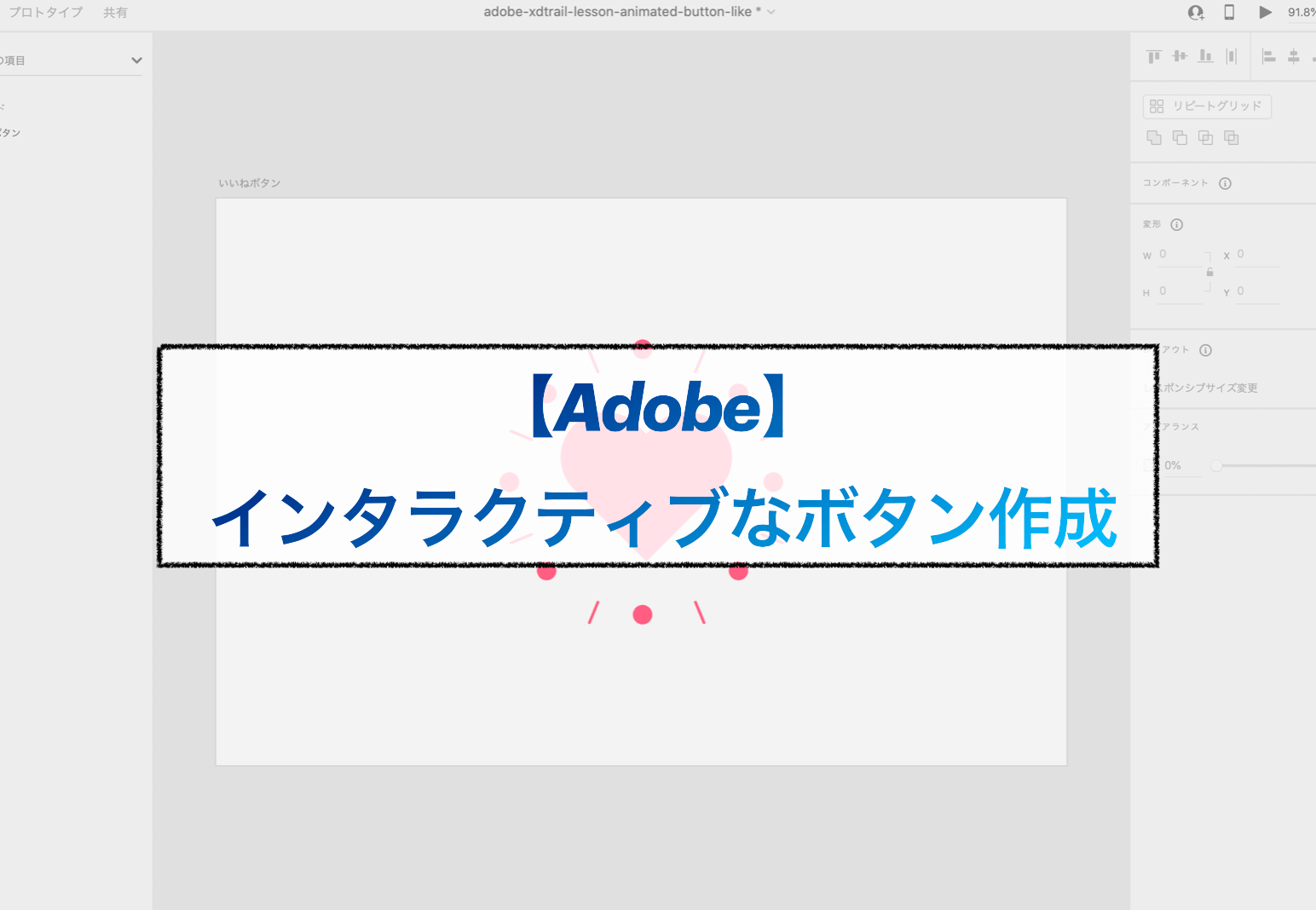1316x910 pixels.
Task: Click the boolean exclude overlap icon
Action: [1231, 137]
